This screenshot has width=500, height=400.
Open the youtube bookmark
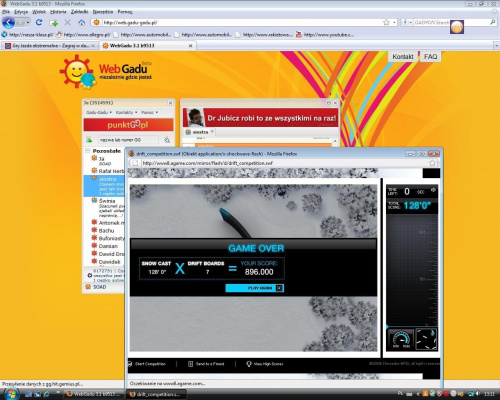coord(325,34)
